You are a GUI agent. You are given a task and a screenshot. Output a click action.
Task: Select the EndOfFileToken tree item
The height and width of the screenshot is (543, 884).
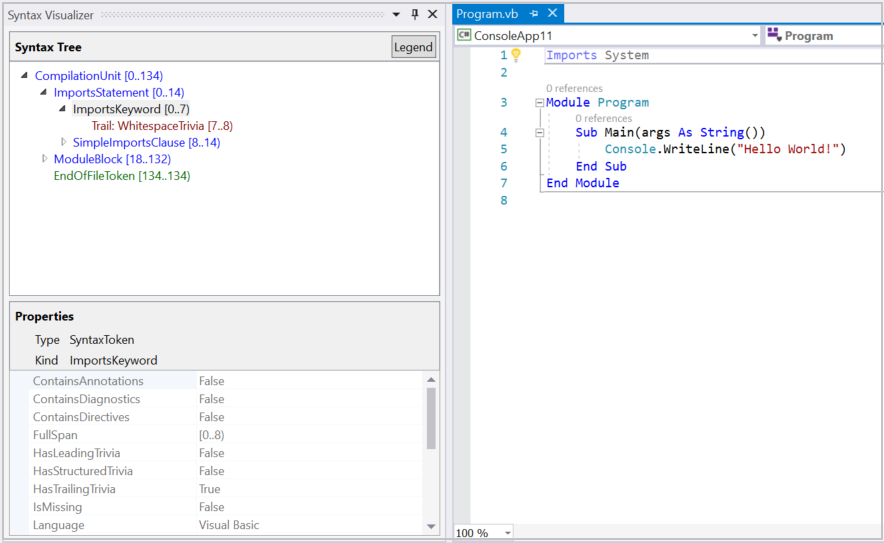pos(121,176)
